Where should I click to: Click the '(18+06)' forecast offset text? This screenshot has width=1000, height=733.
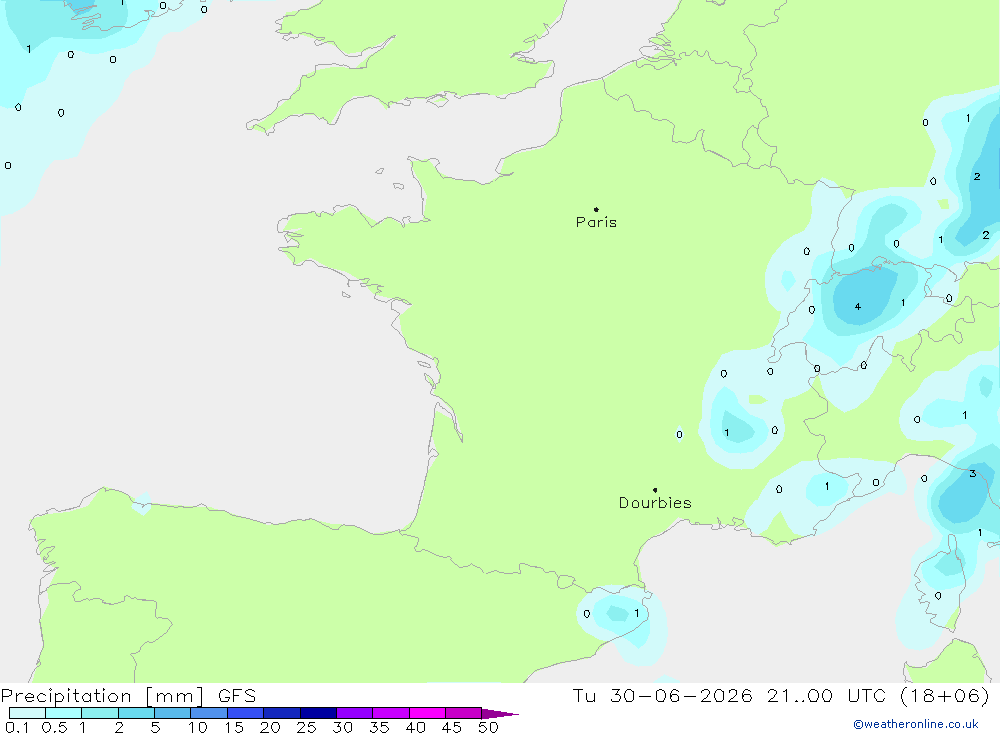click(x=945, y=695)
